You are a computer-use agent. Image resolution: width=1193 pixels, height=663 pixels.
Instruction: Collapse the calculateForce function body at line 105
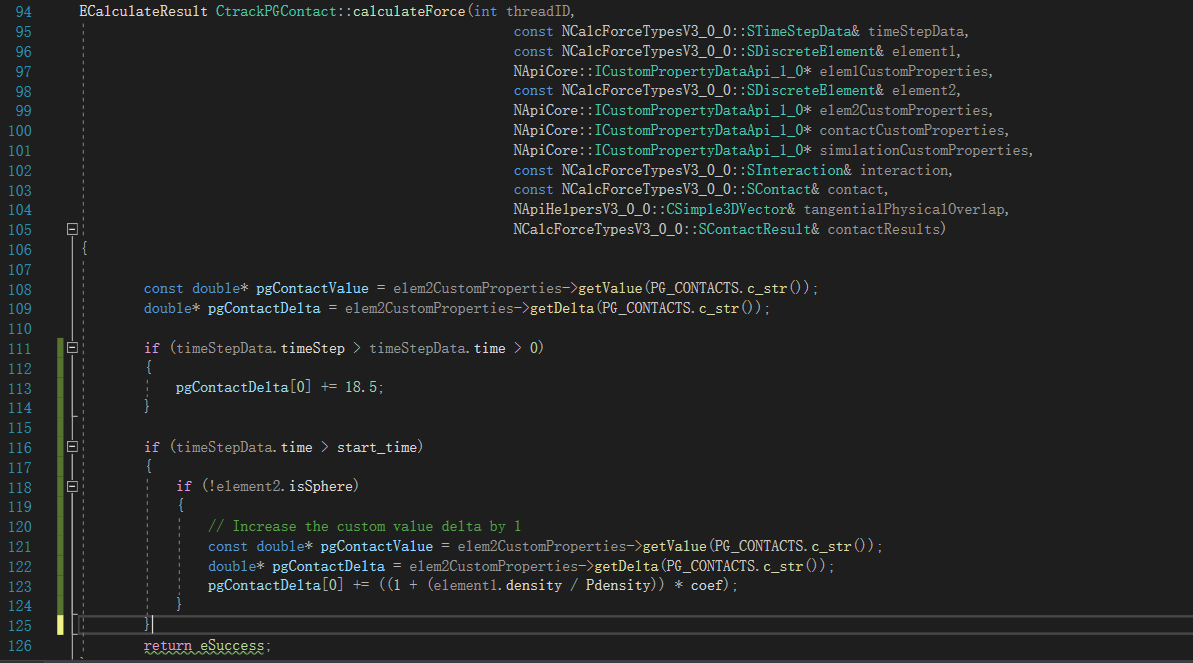tap(72, 229)
